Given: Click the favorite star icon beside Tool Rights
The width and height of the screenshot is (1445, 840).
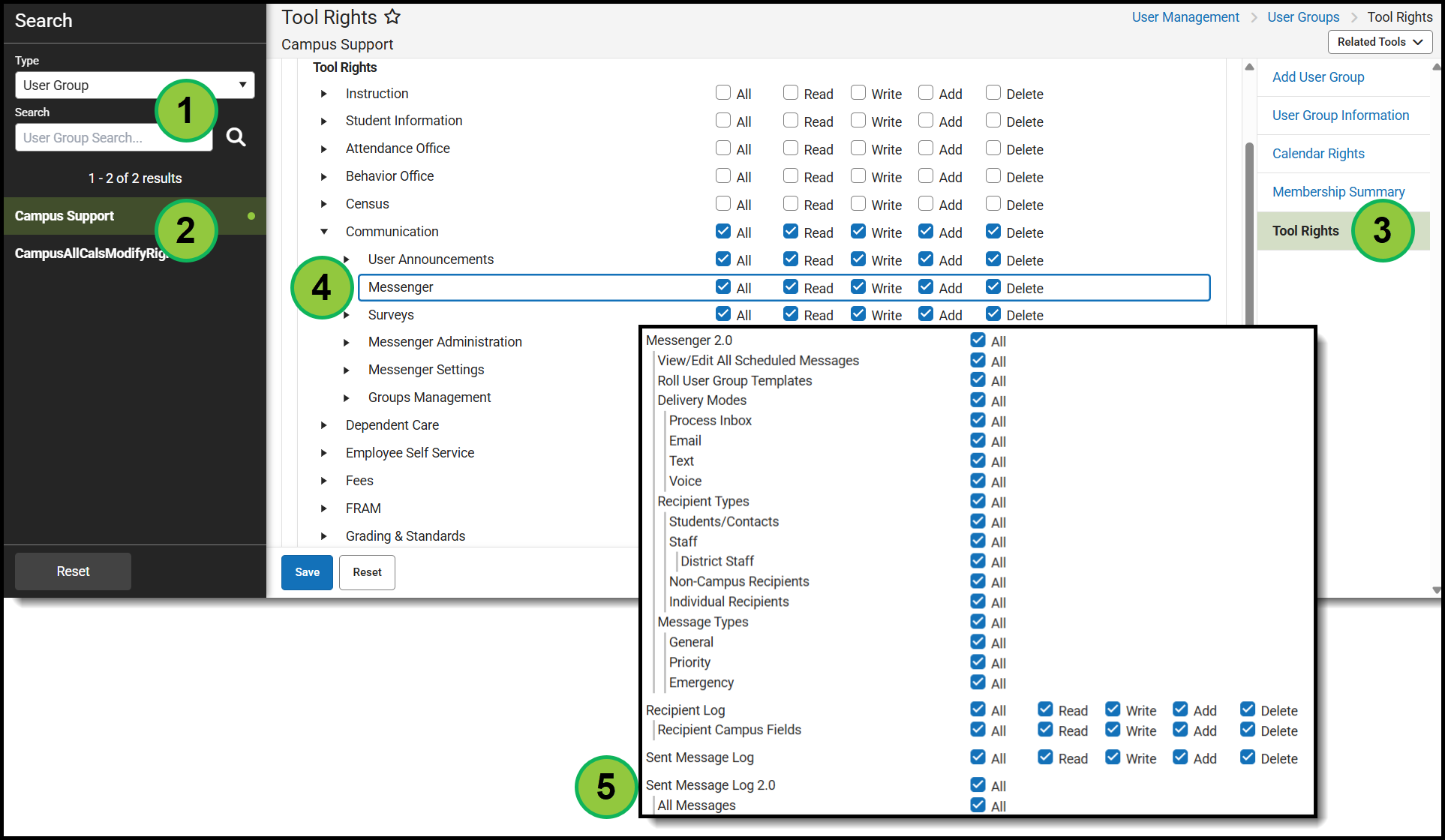Looking at the screenshot, I should pyautogui.click(x=392, y=16).
